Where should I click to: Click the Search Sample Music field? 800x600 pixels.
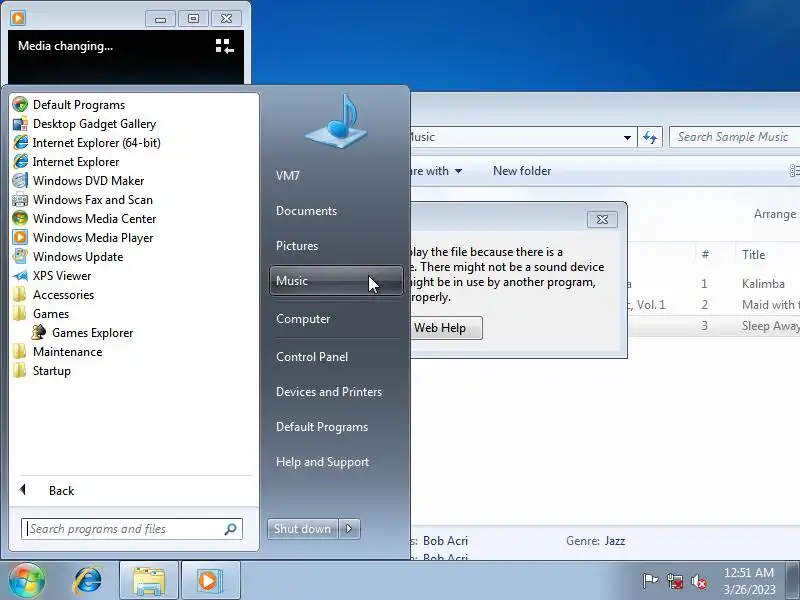coord(735,137)
